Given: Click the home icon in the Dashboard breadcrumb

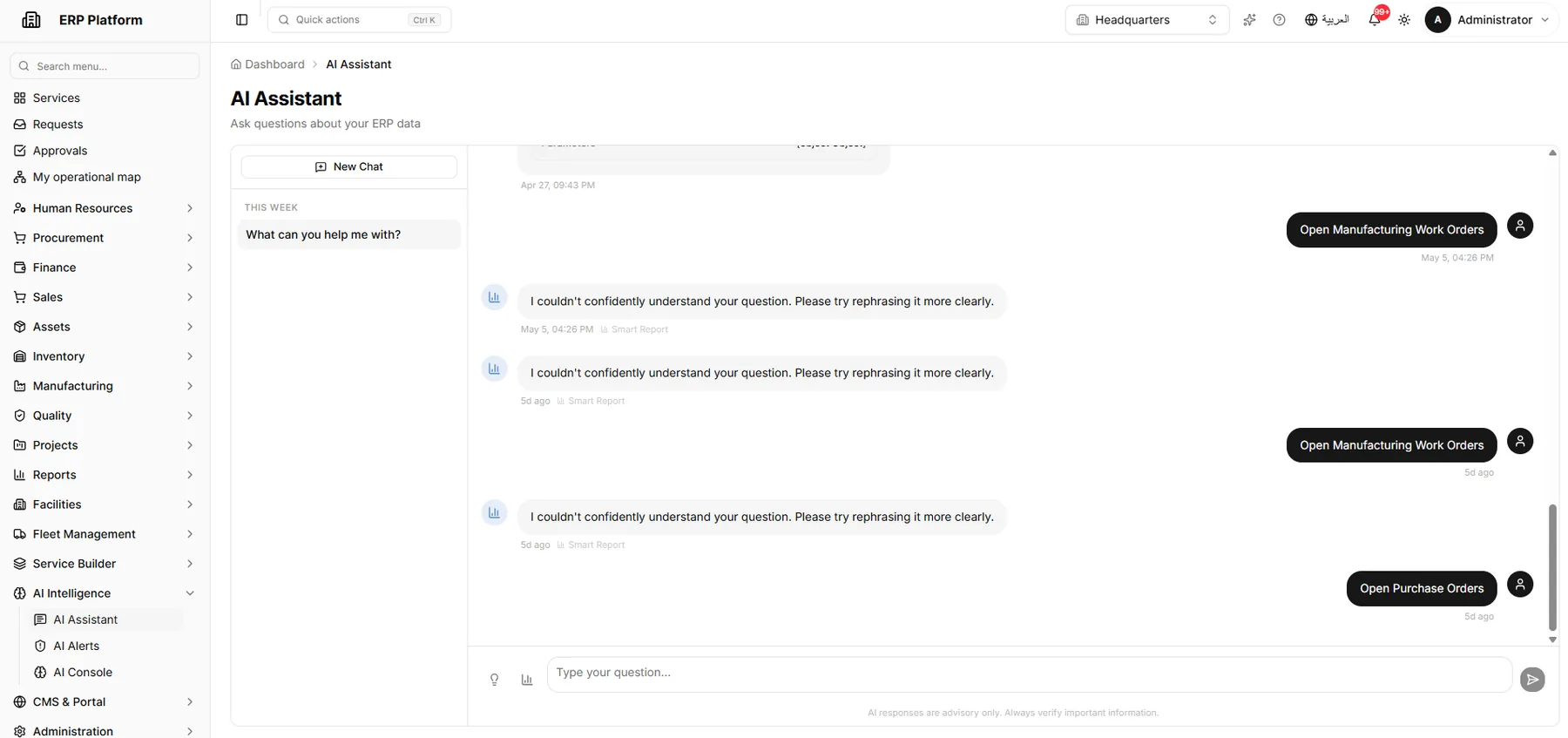Looking at the screenshot, I should point(236,64).
